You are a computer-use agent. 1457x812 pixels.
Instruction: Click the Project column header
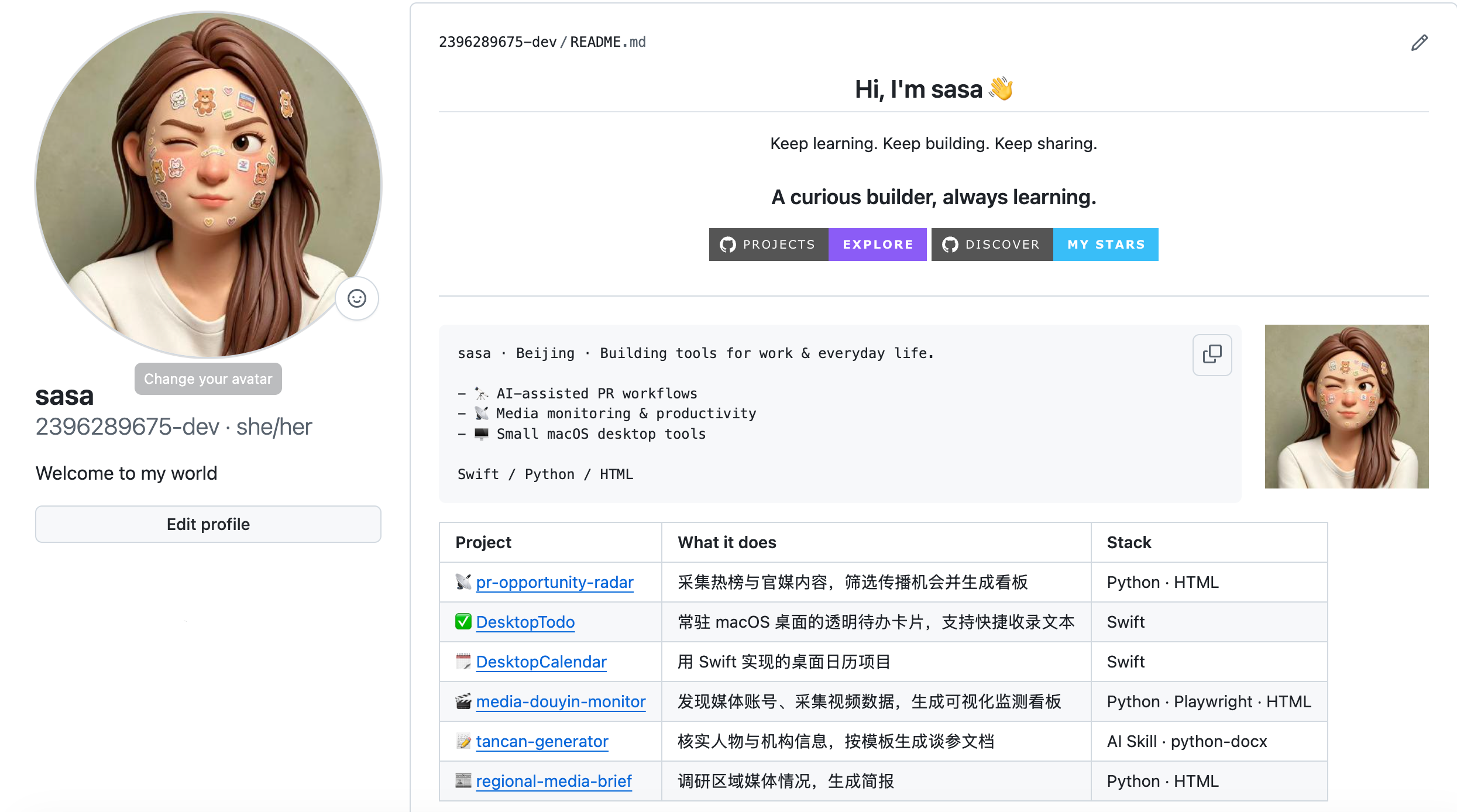coord(551,542)
